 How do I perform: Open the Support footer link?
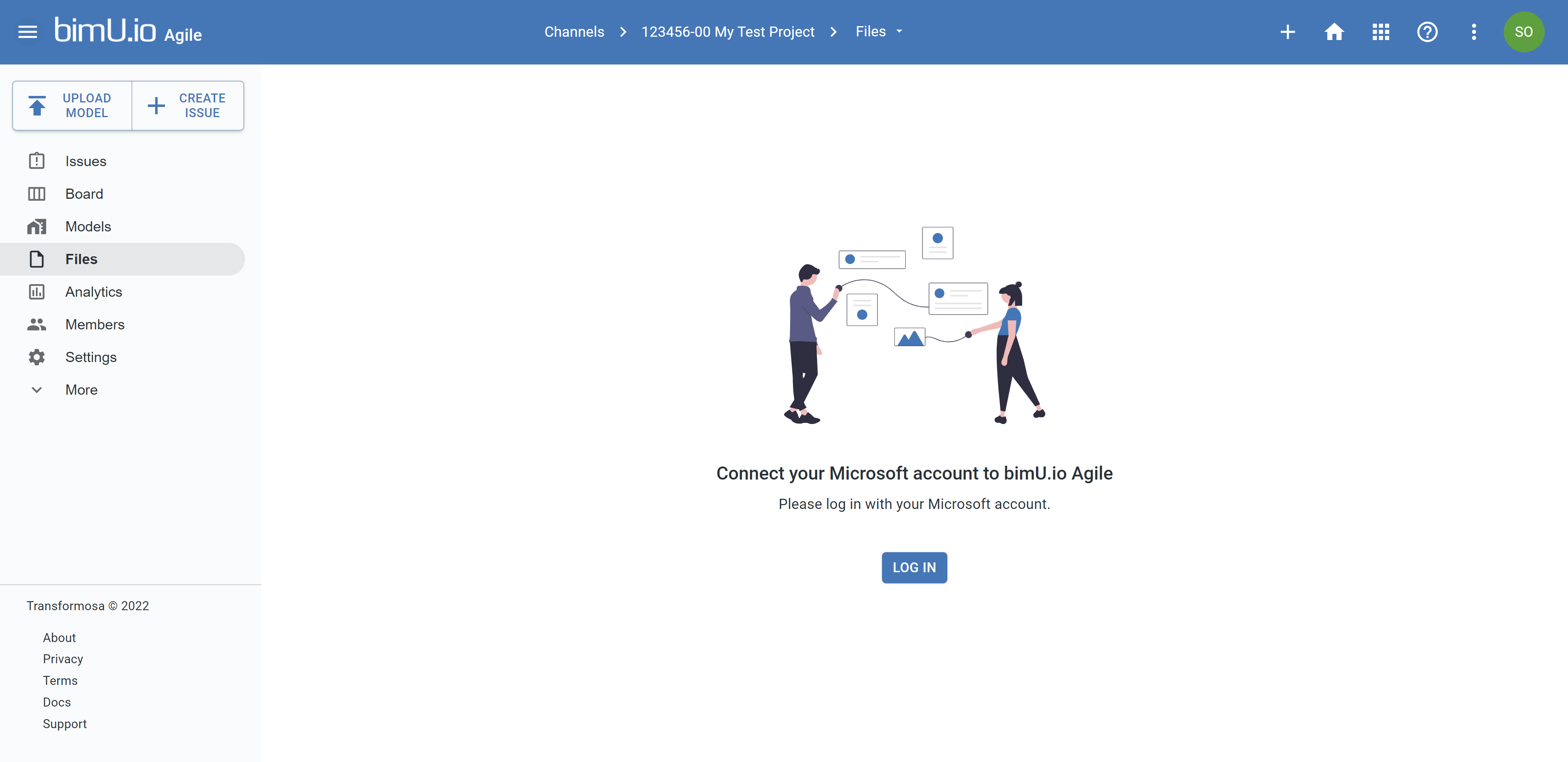tap(65, 724)
